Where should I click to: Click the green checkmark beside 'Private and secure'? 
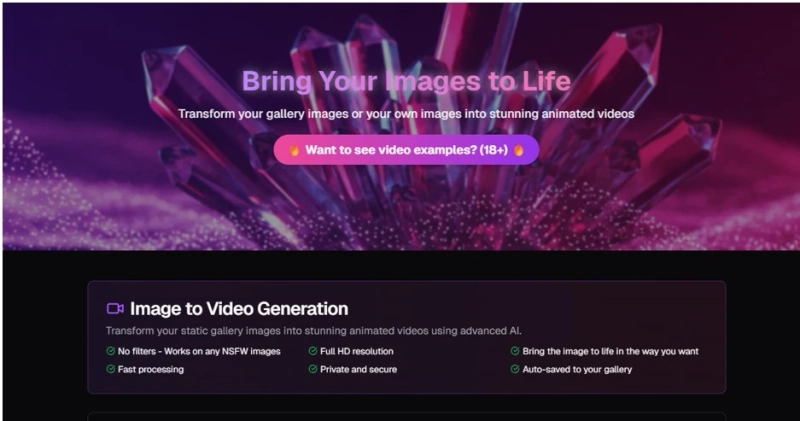click(313, 369)
